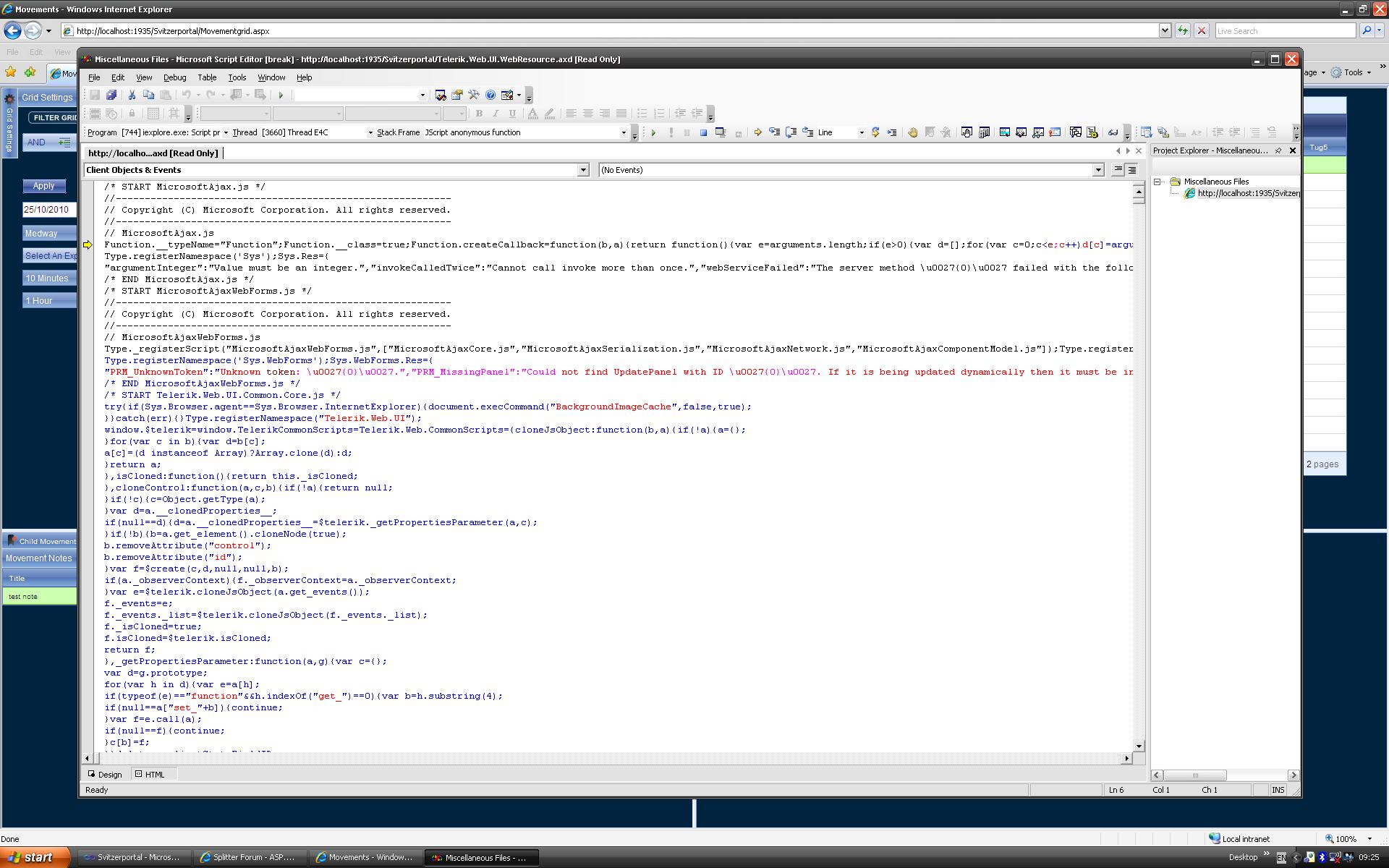Click the Project Explorer horizontal scrollbar thumb

click(x=1194, y=775)
